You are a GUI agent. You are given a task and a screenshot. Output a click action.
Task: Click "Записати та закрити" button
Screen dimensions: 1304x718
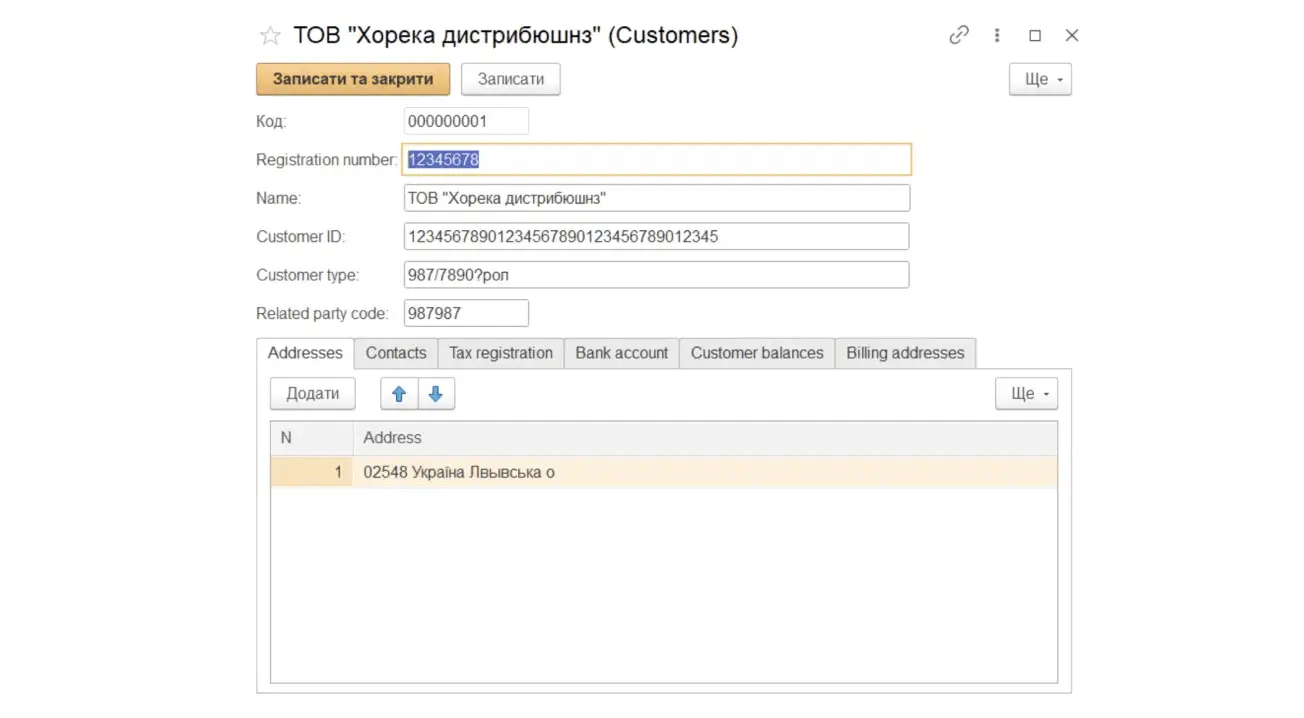coord(353,79)
